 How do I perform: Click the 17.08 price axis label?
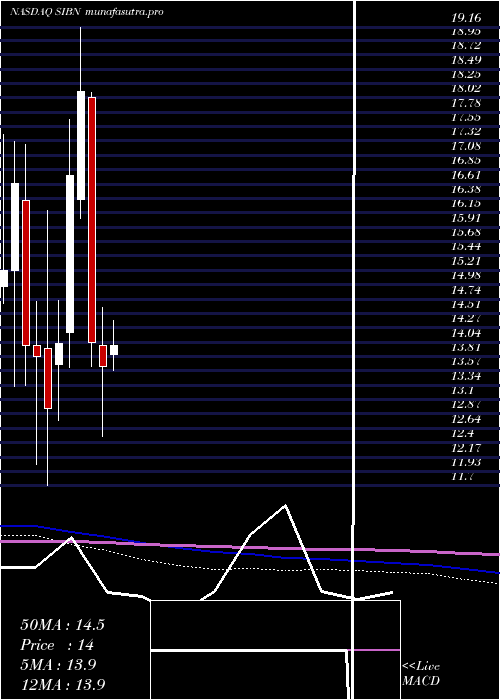466,146
